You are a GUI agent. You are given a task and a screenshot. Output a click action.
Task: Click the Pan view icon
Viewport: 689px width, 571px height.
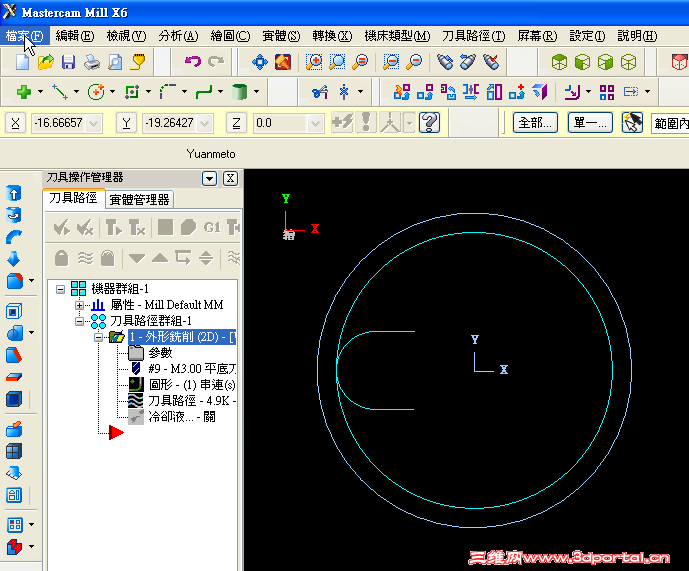tap(260, 62)
